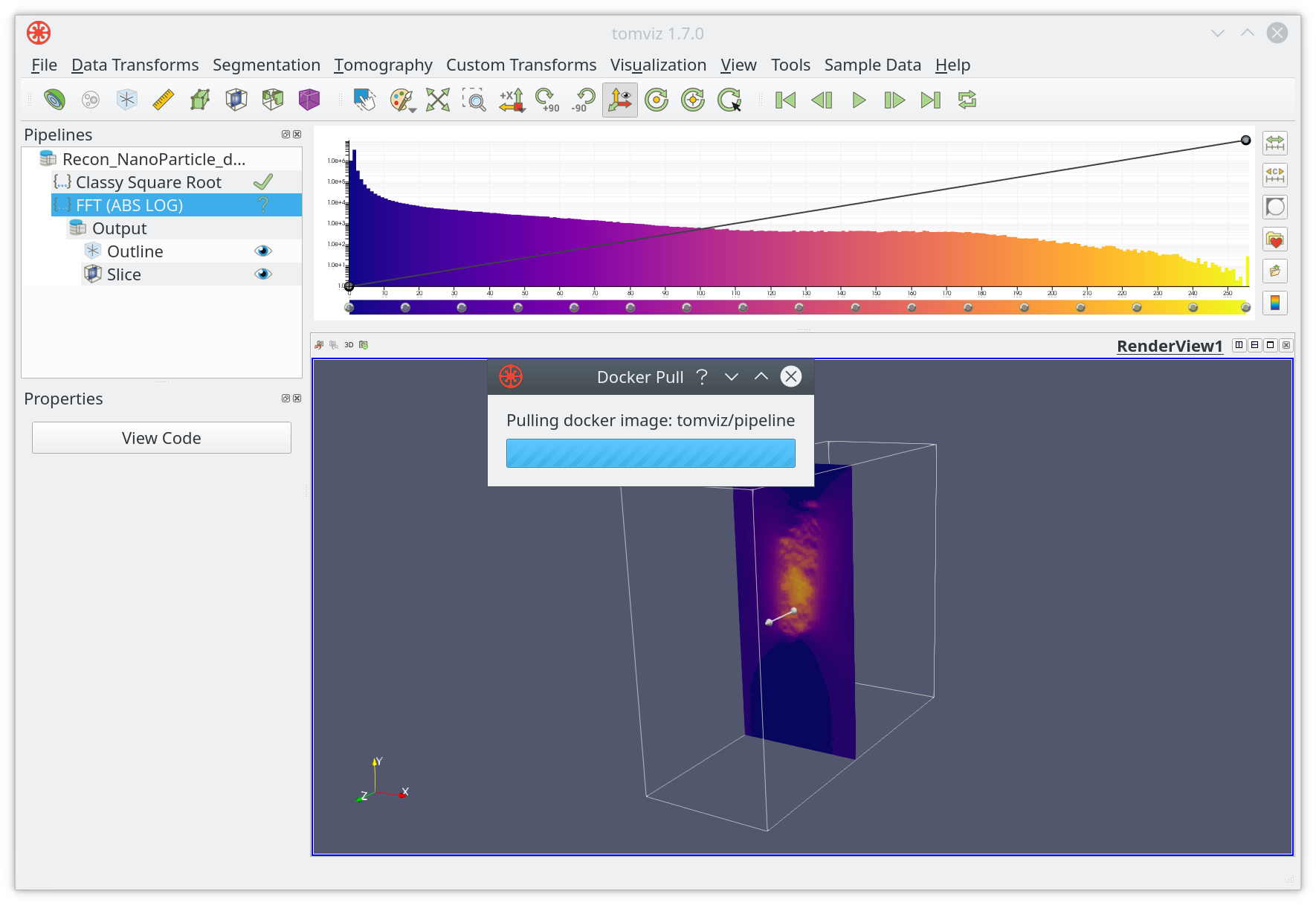Step back to the previous frame
Screen dimensions: 1316x905
pyautogui.click(x=822, y=100)
